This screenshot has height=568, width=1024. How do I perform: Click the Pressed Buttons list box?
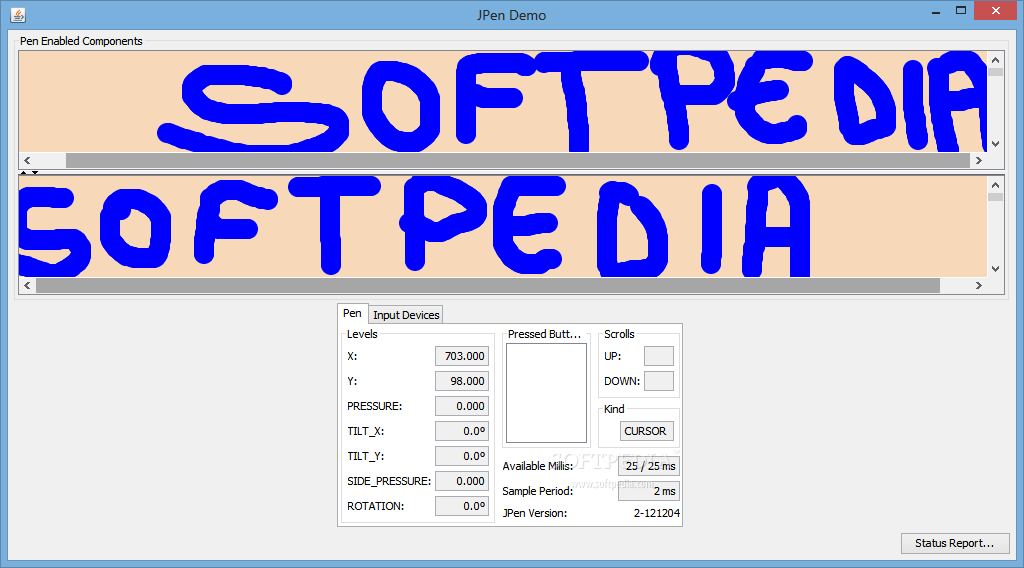pyautogui.click(x=546, y=393)
